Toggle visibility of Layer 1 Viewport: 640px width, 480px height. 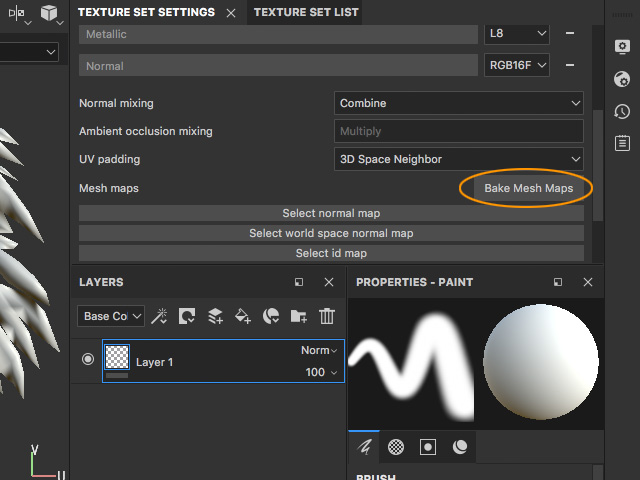point(88,359)
